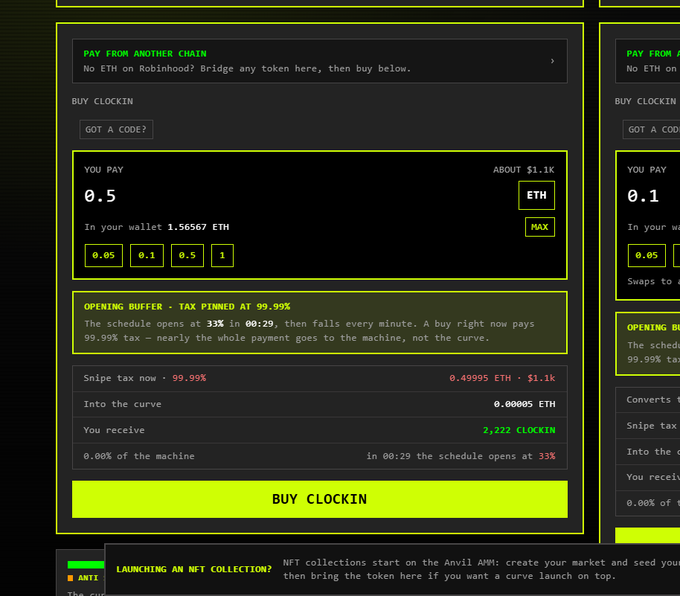Expand the Pay From Another Chain chevron
Image resolution: width=680 pixels, height=596 pixels.
[552, 61]
